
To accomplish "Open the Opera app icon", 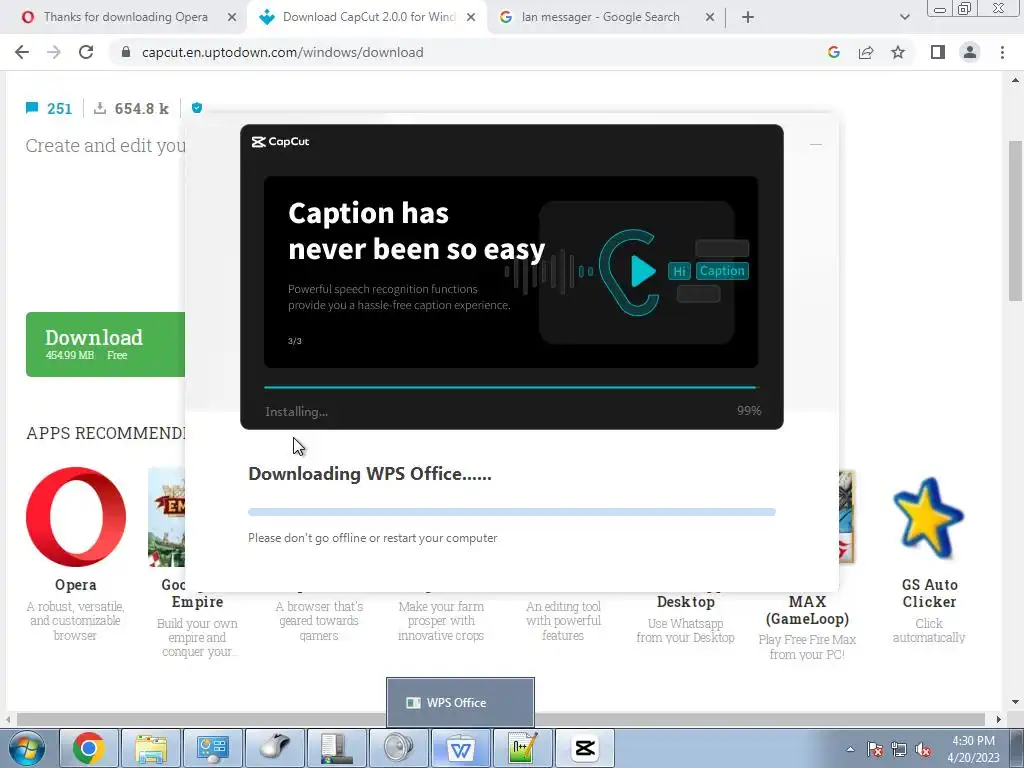I will point(76,517).
